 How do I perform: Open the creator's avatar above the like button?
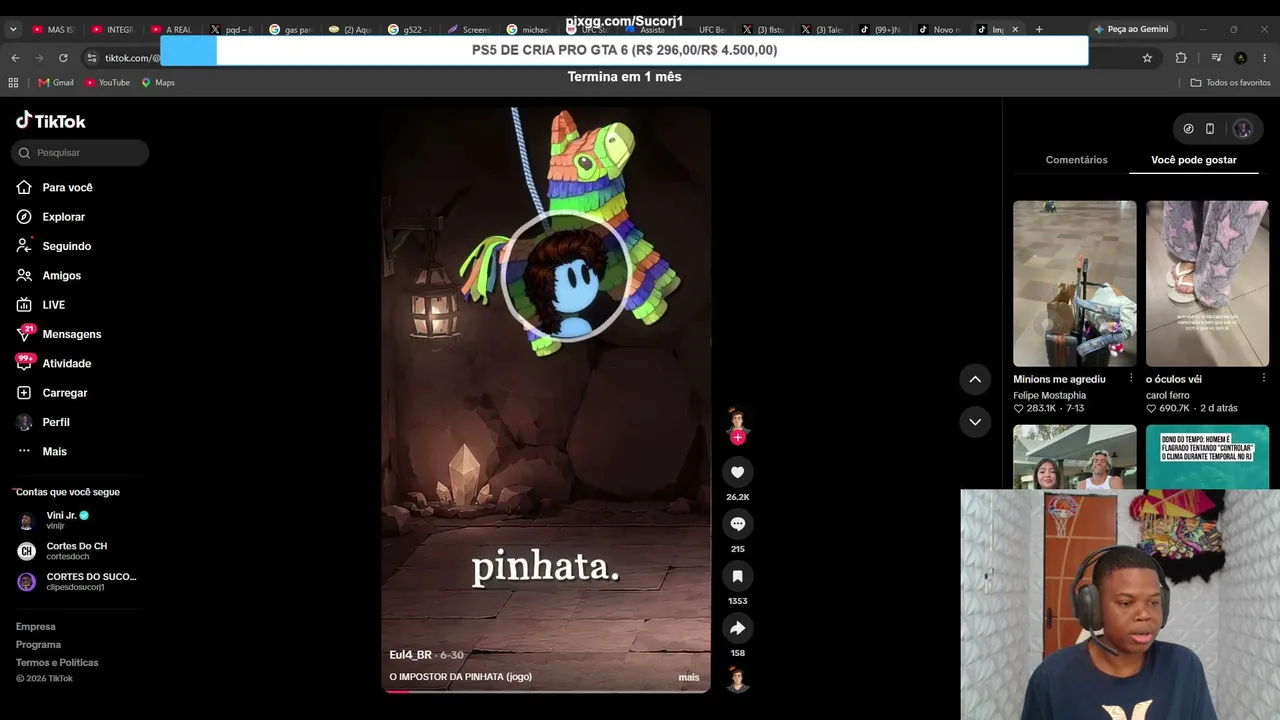coord(738,420)
